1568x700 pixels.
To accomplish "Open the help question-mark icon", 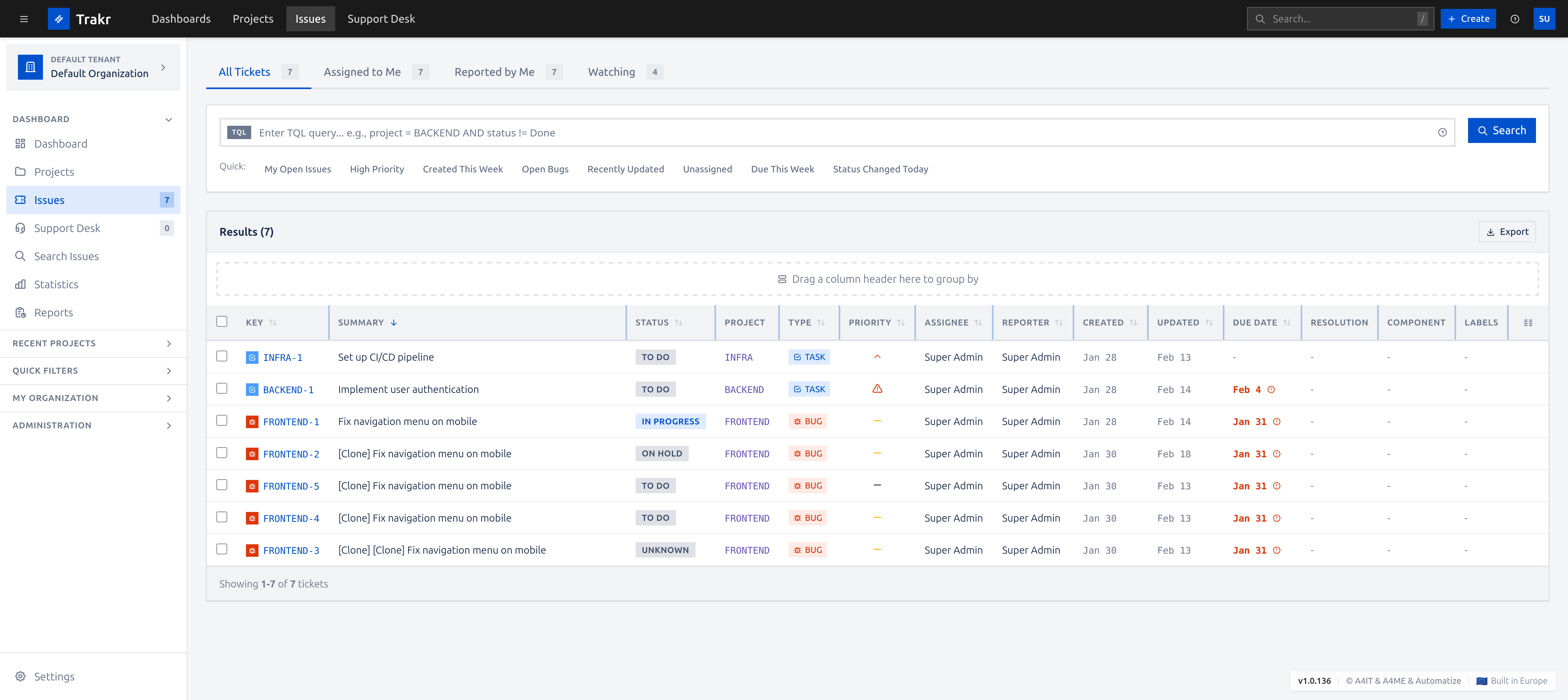I will (x=1515, y=19).
